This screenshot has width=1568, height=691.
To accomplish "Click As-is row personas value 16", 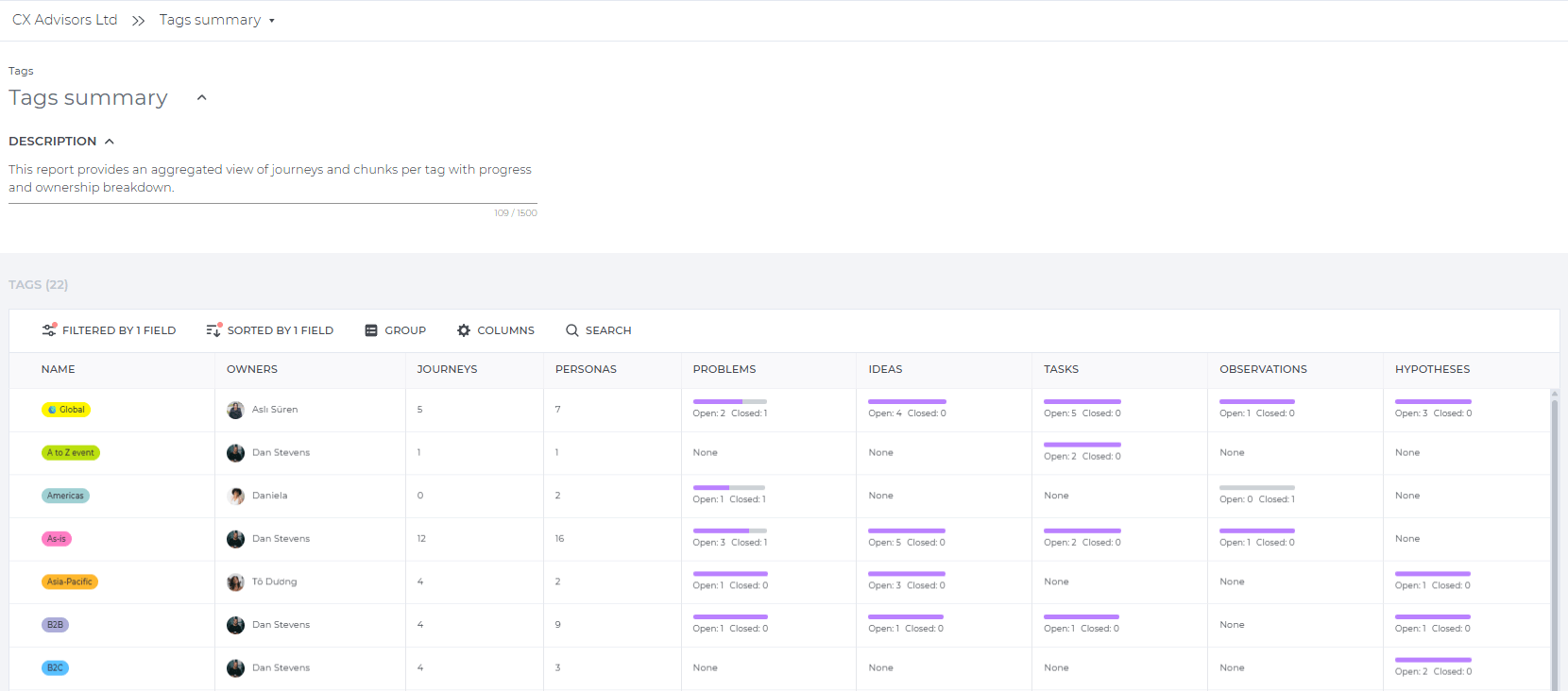I will [x=559, y=539].
